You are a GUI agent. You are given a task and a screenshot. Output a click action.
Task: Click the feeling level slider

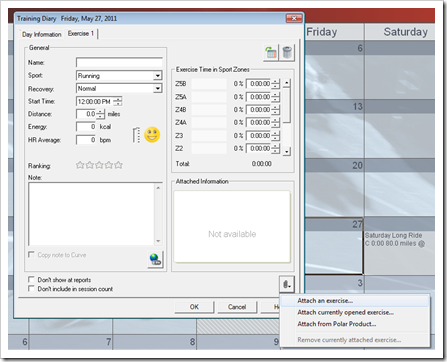136,135
